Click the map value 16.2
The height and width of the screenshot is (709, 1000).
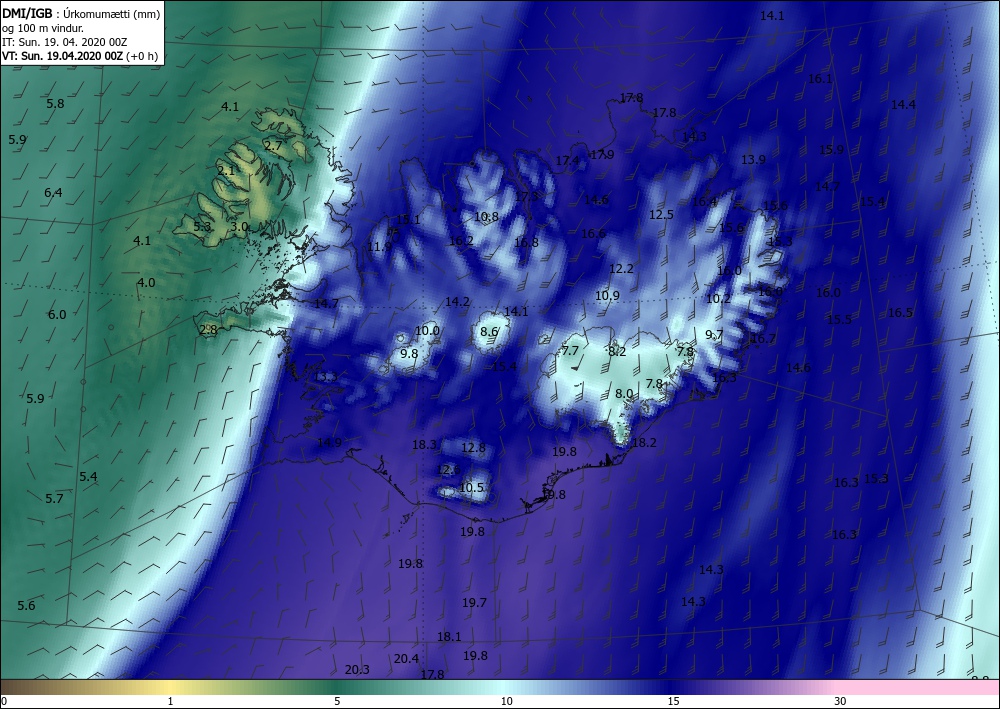coord(461,240)
